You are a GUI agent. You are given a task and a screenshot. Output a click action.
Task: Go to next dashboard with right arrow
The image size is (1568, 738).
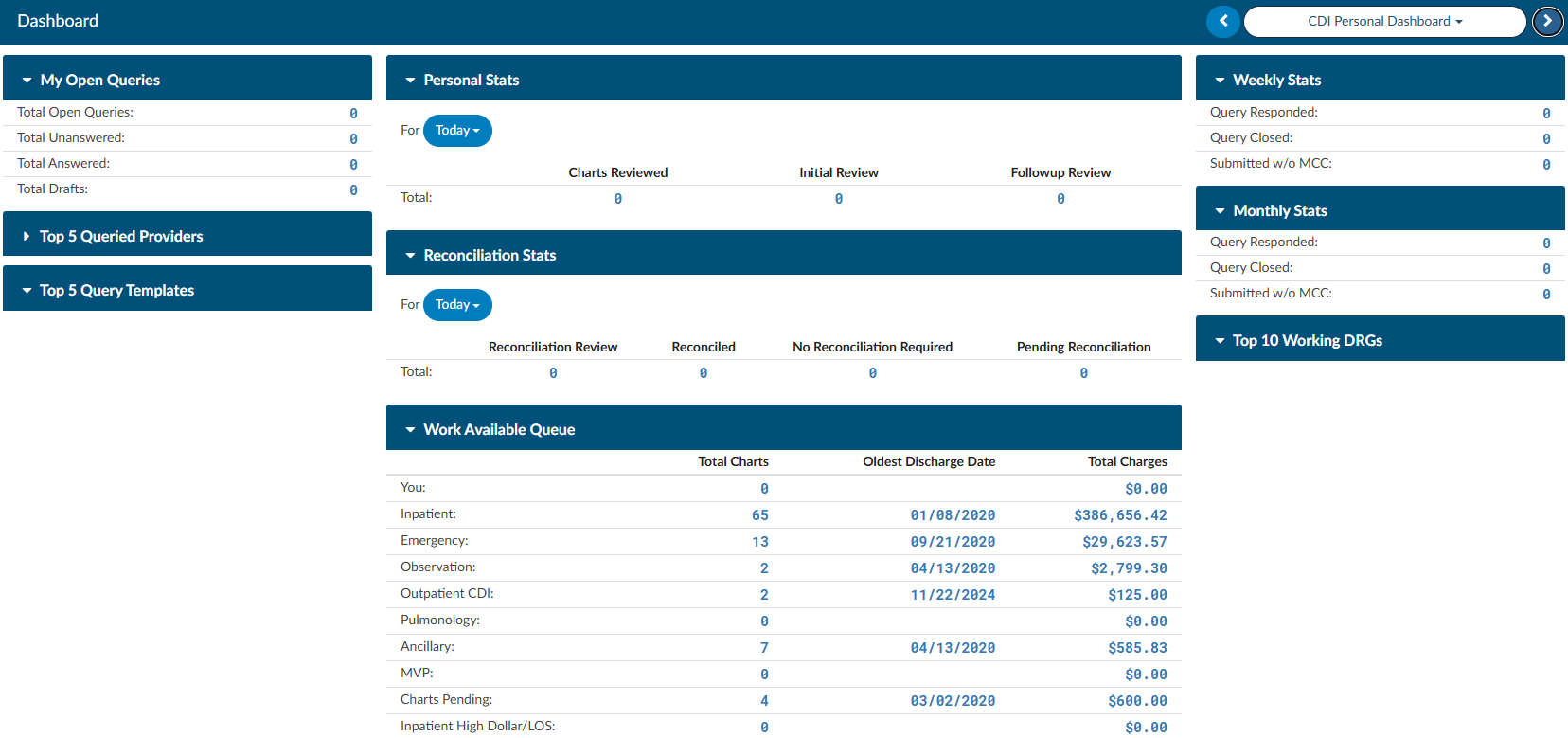coord(1547,21)
